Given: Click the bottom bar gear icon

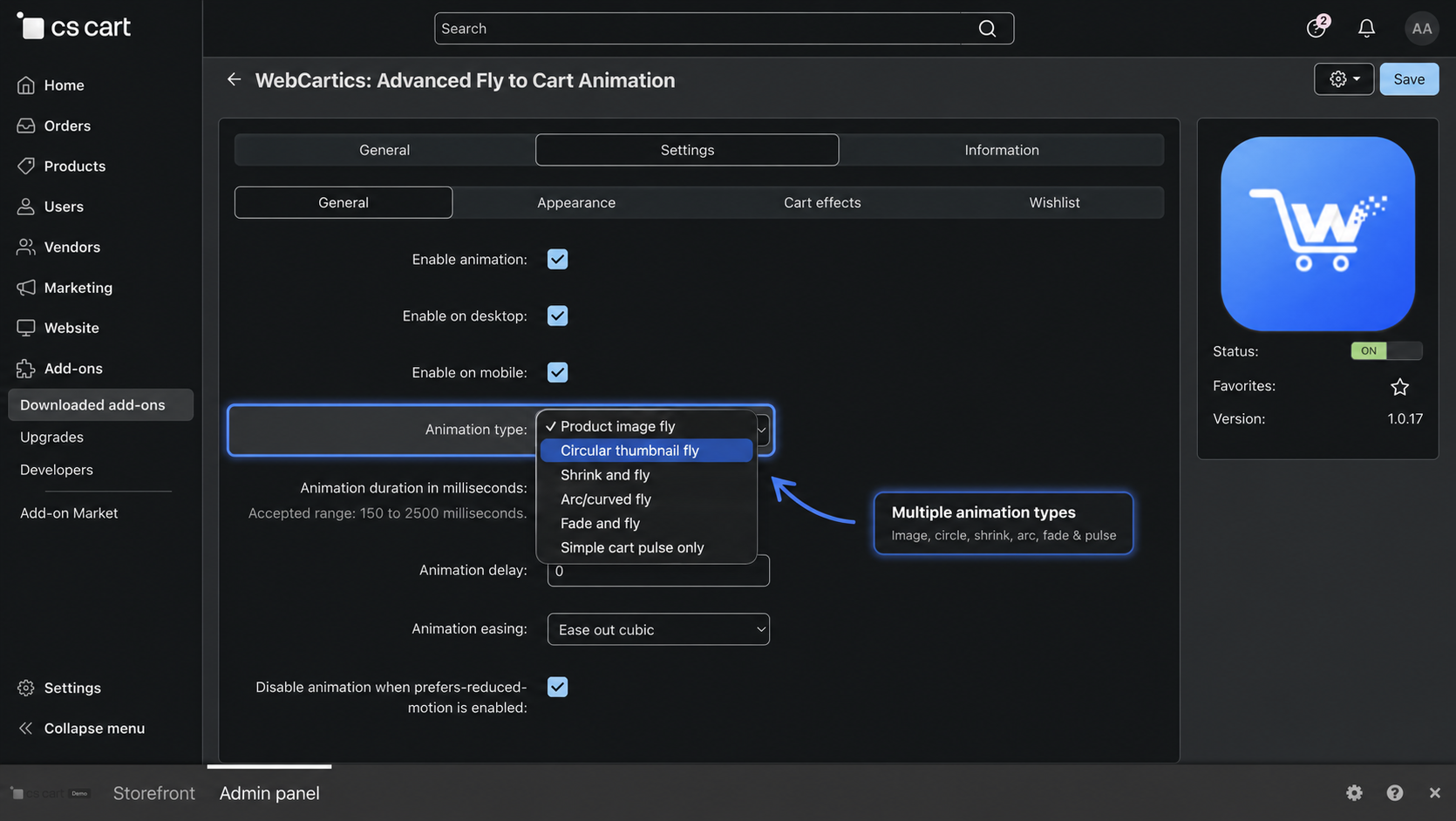Looking at the screenshot, I should (1354, 792).
